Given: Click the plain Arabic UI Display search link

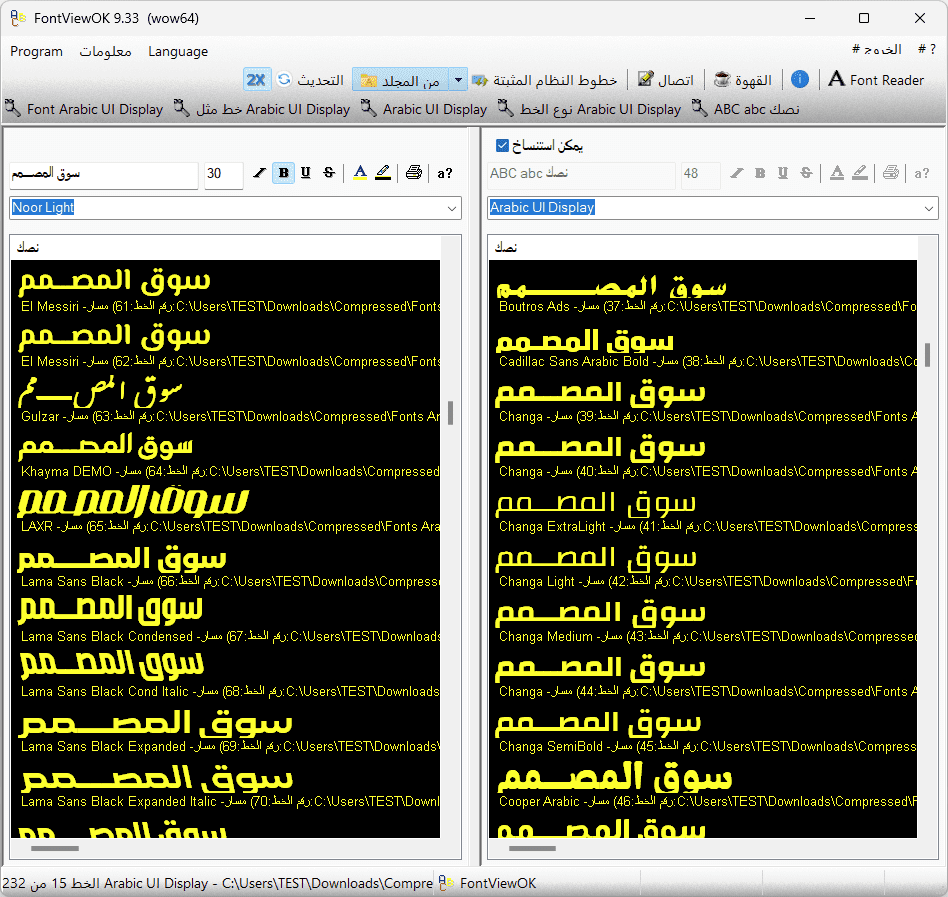Looking at the screenshot, I should [424, 109].
